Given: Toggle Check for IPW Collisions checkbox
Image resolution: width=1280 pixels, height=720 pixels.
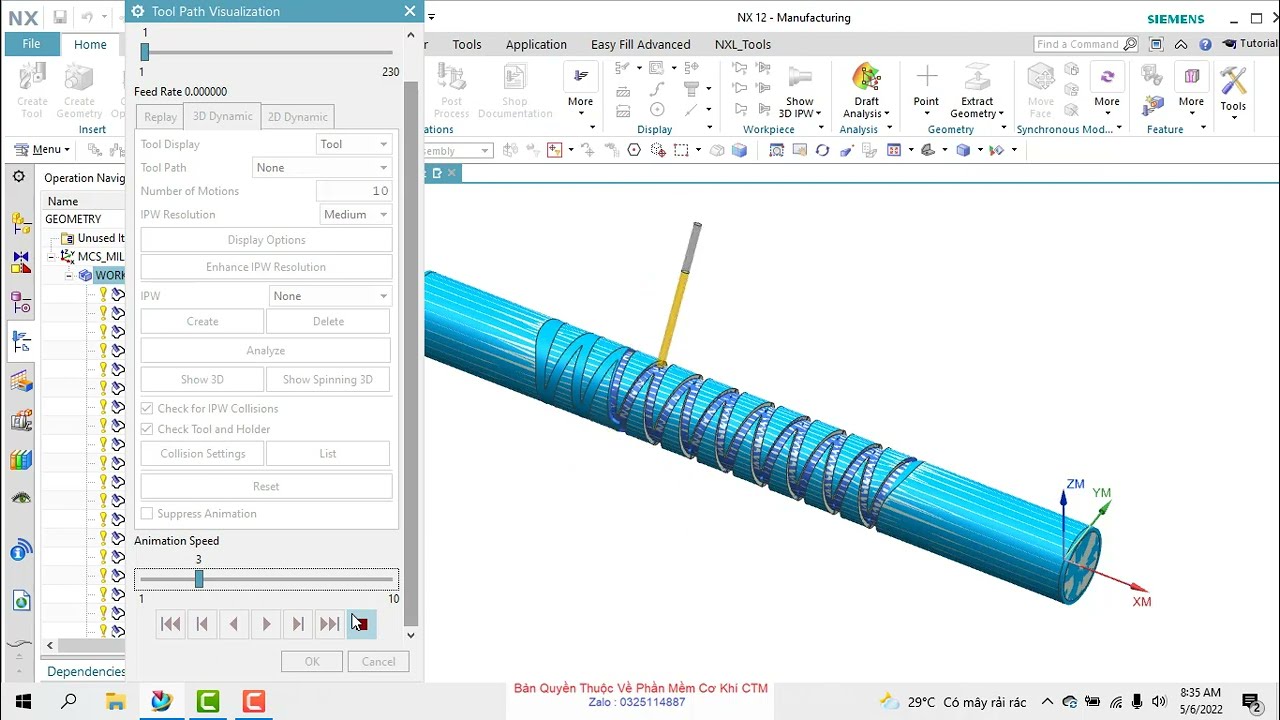Looking at the screenshot, I should 147,408.
